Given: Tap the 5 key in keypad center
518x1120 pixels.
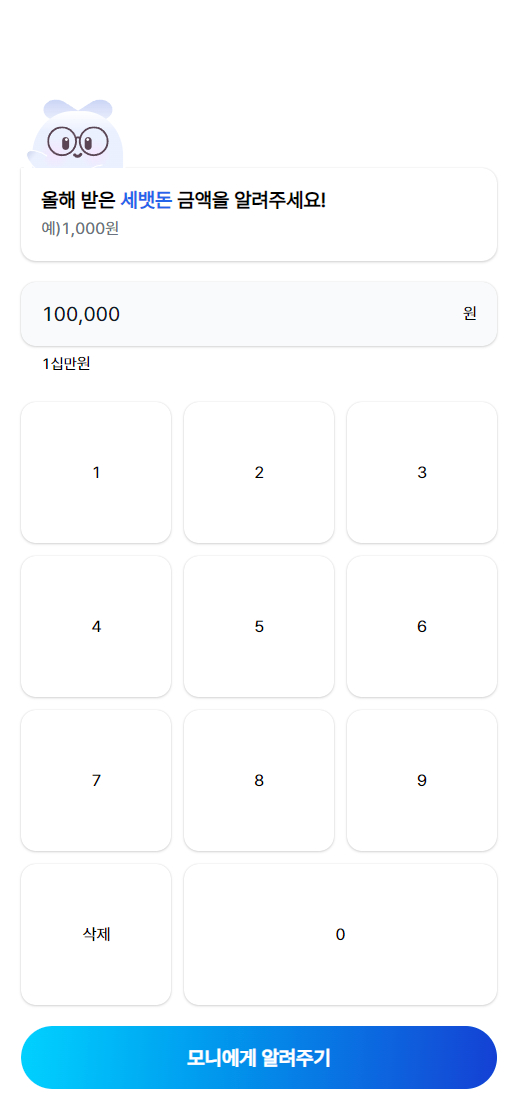Looking at the screenshot, I should (x=259, y=626).
